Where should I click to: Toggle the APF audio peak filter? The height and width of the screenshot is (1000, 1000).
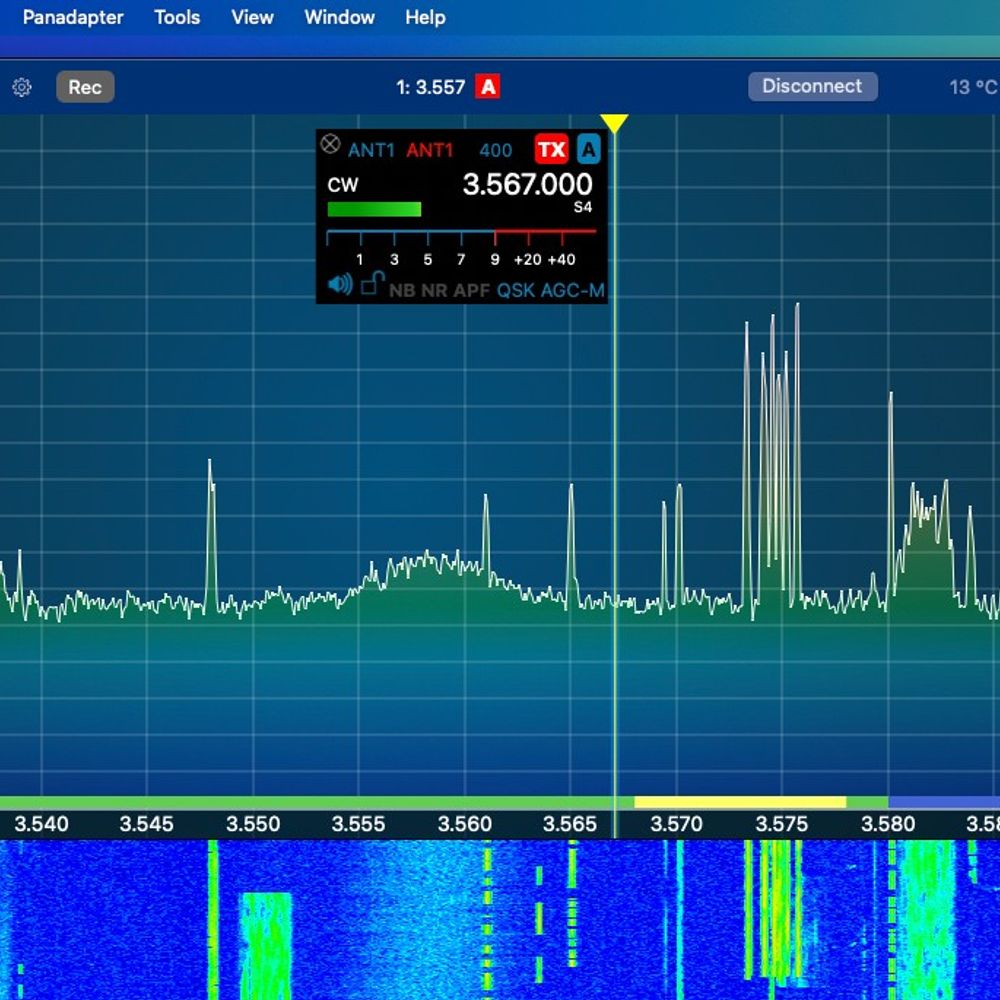click(471, 291)
